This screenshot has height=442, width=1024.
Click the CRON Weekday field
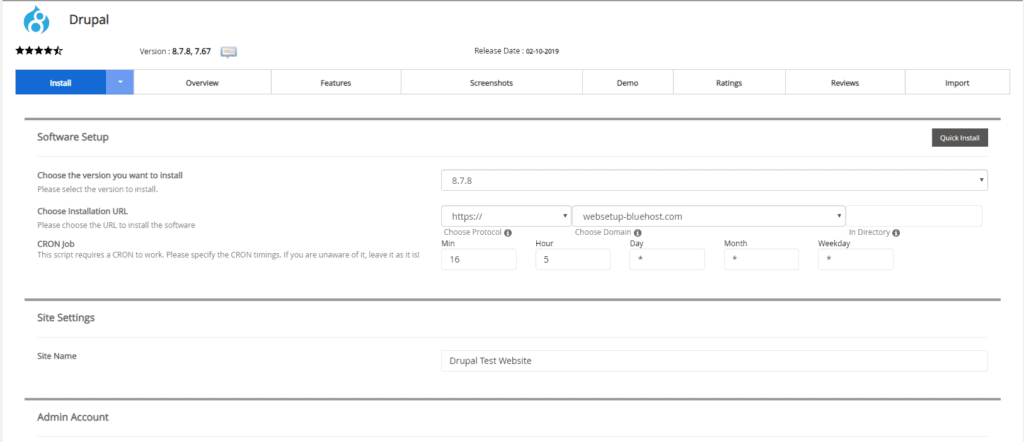856,259
